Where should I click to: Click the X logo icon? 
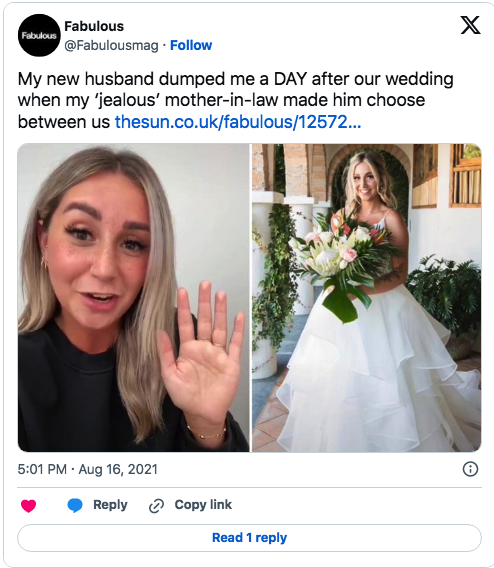click(470, 25)
